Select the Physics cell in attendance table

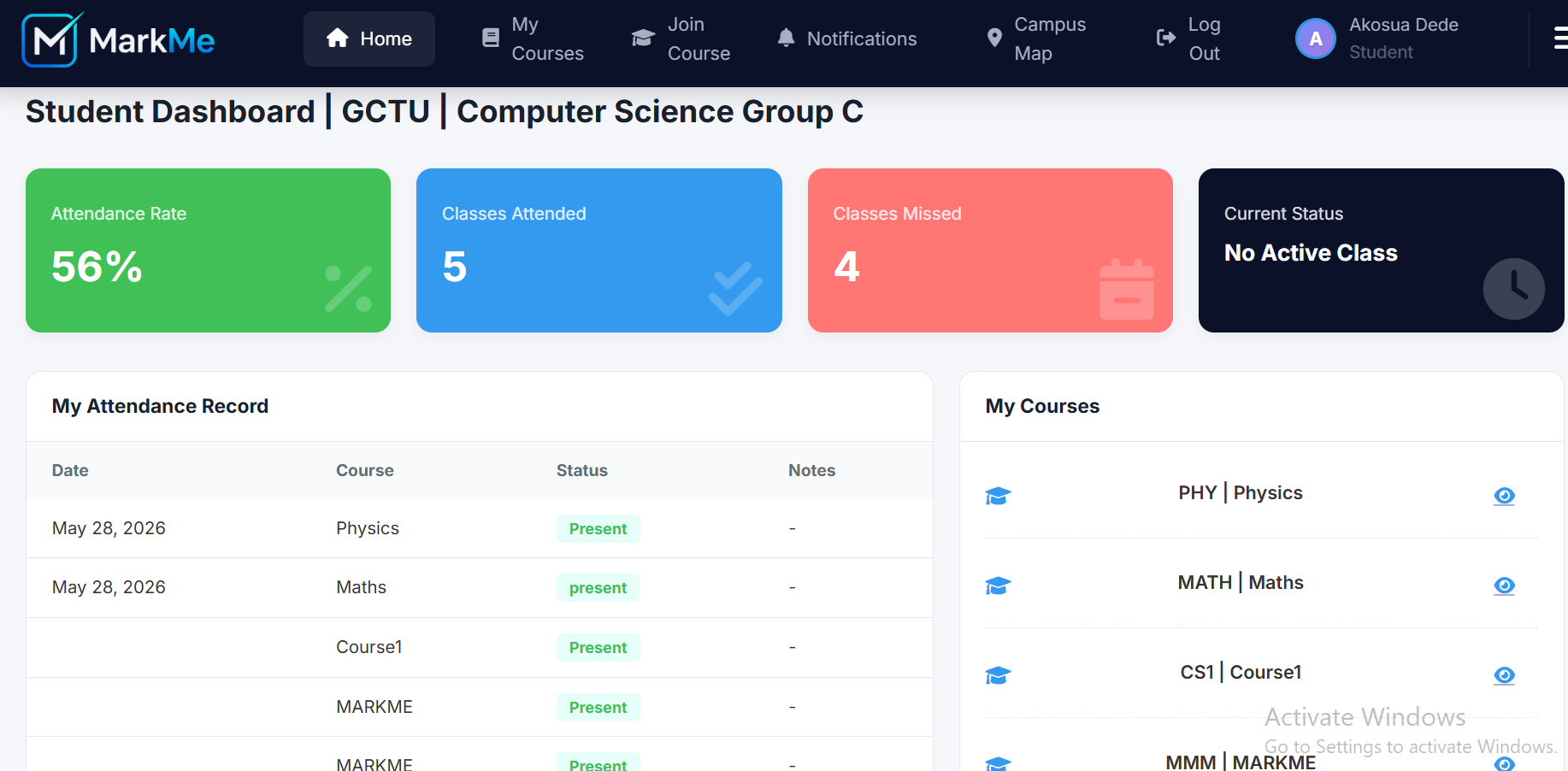(368, 528)
